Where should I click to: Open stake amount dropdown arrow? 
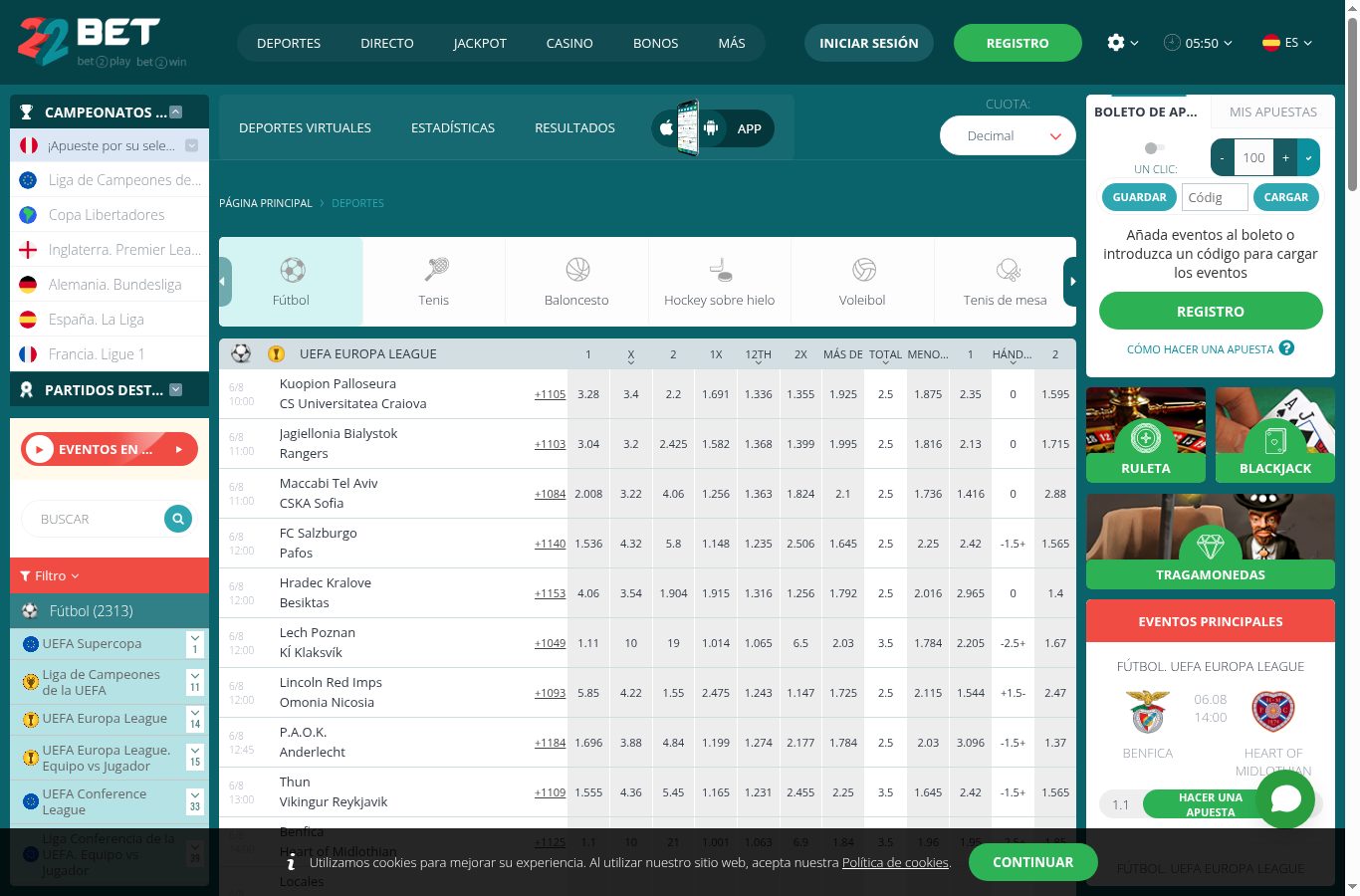[1308, 157]
